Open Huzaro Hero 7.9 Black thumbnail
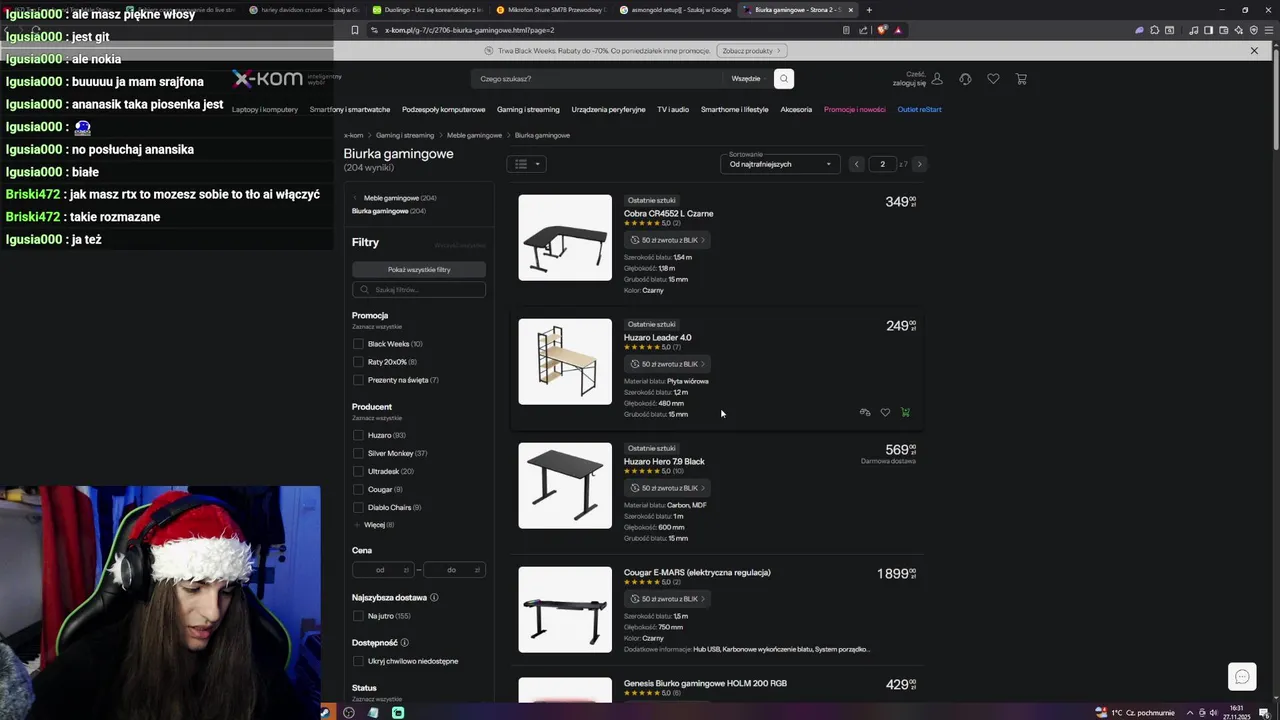 565,485
